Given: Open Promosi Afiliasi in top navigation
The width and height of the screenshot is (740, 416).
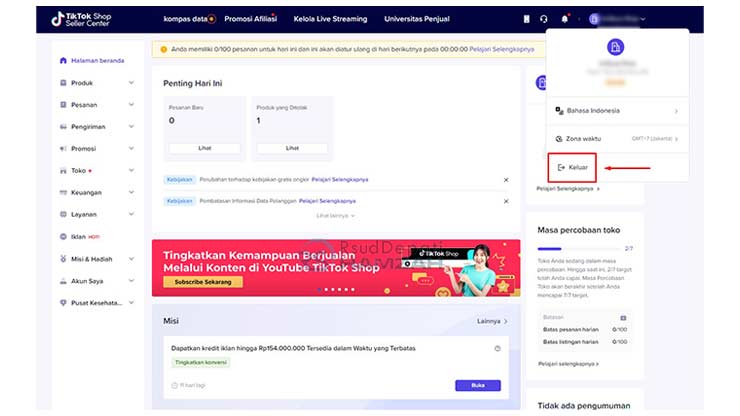Looking at the screenshot, I should pyautogui.click(x=251, y=19).
